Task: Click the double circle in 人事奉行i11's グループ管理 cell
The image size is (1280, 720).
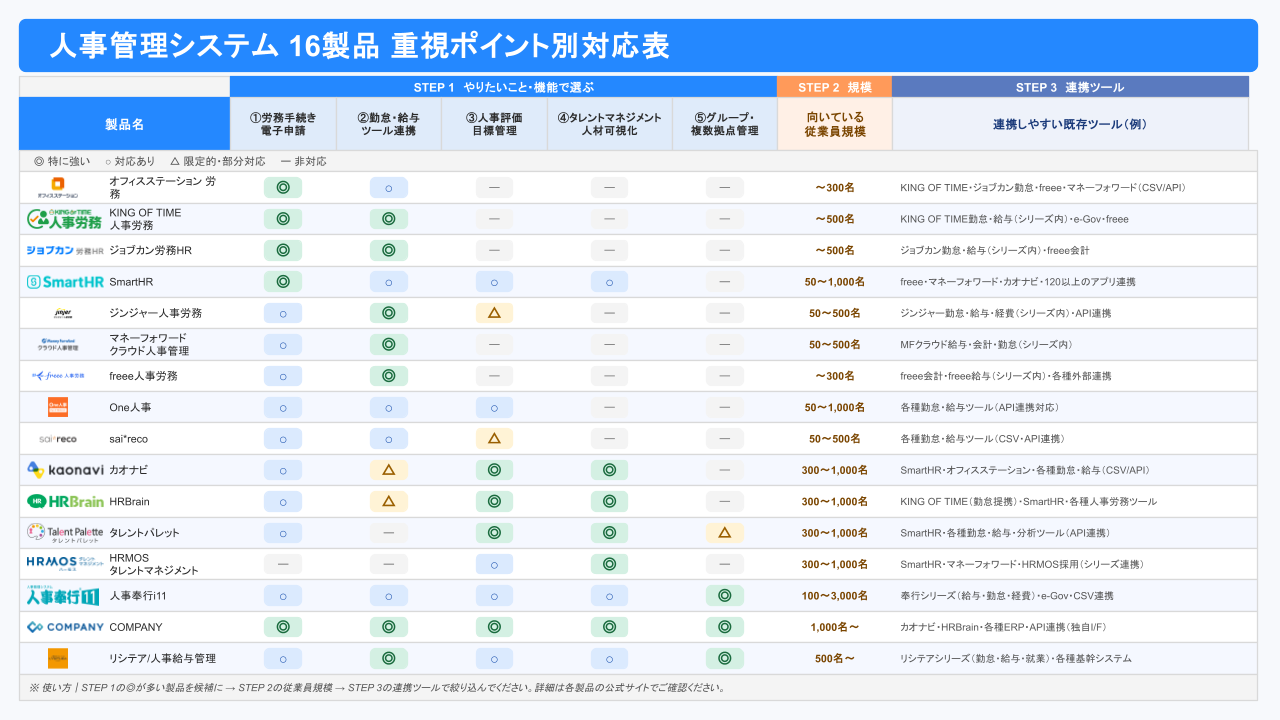Action: click(x=725, y=596)
